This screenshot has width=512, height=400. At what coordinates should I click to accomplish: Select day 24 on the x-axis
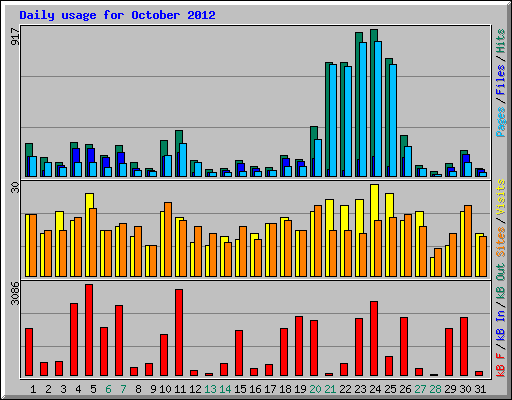[375, 389]
